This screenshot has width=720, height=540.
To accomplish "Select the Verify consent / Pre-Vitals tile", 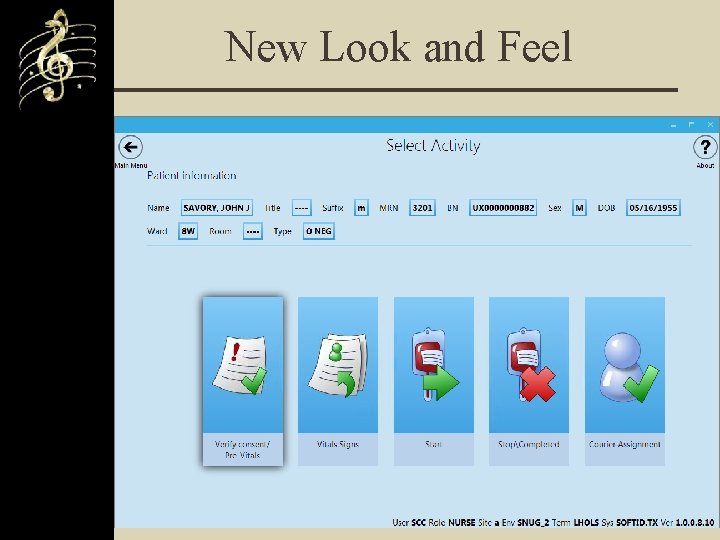I will tap(243, 381).
